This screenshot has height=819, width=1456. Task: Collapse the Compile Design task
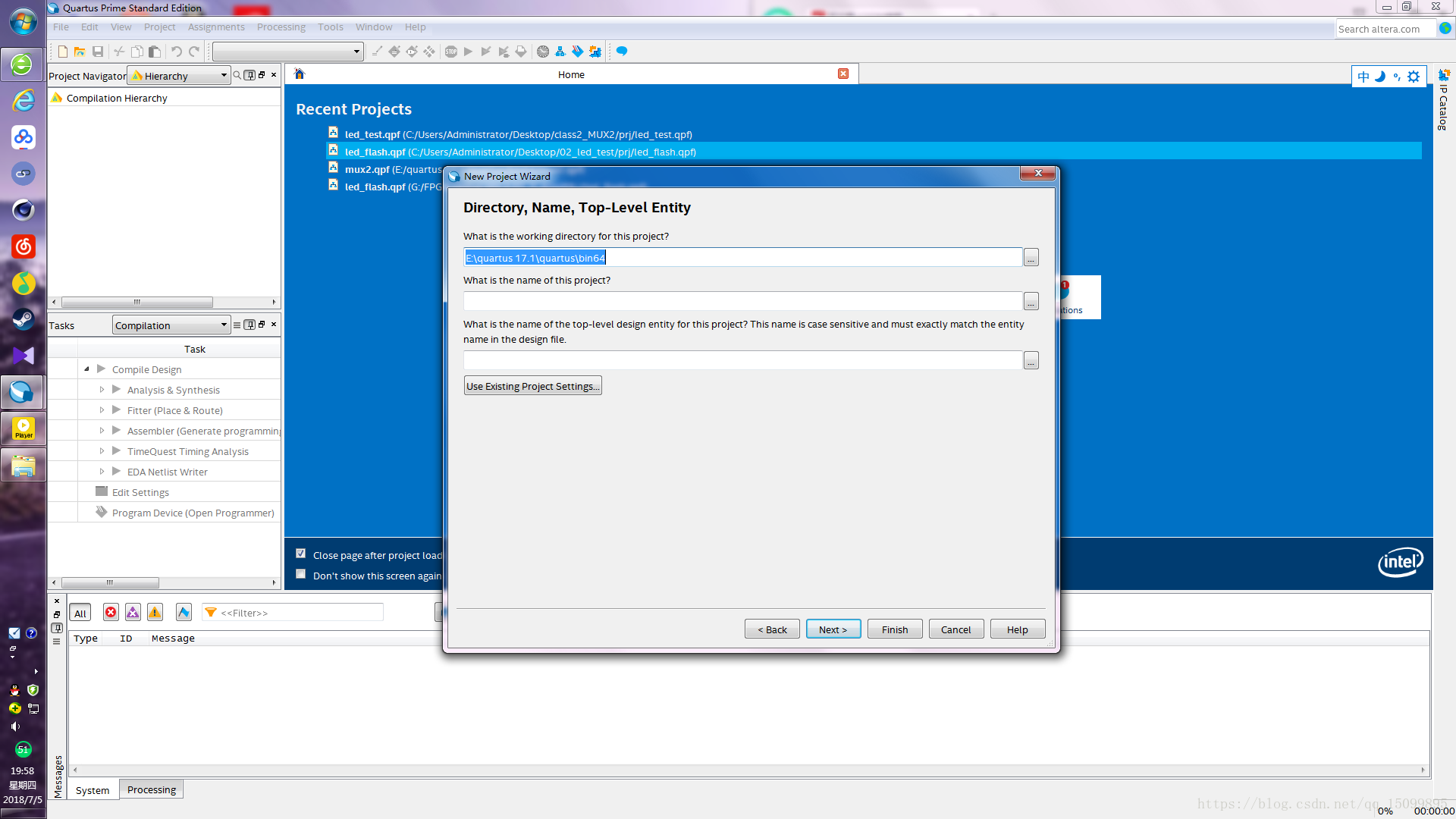click(86, 369)
